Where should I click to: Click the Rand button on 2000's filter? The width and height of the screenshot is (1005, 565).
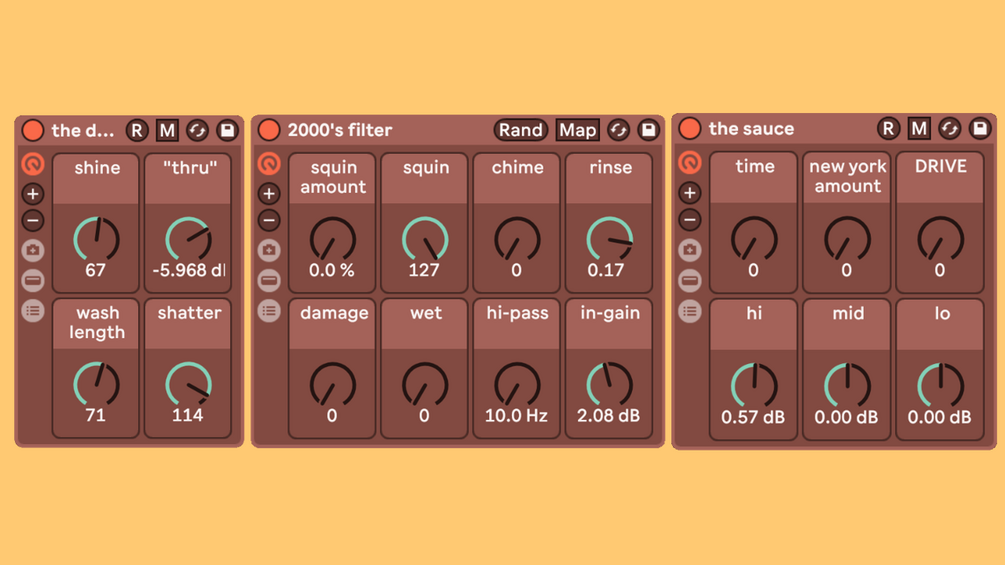(x=520, y=130)
